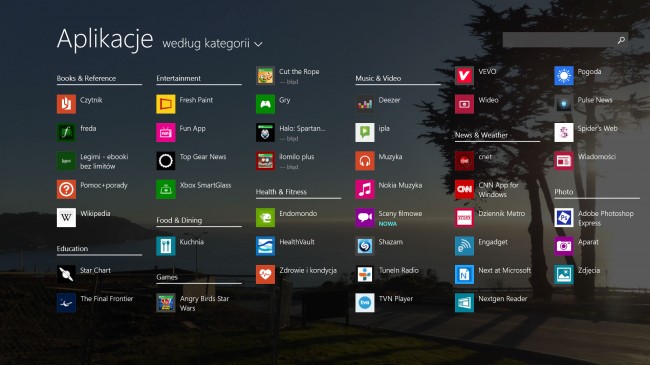This screenshot has height=365, width=650.
Task: Launch the CNN App for Windows icon
Action: [x=464, y=189]
